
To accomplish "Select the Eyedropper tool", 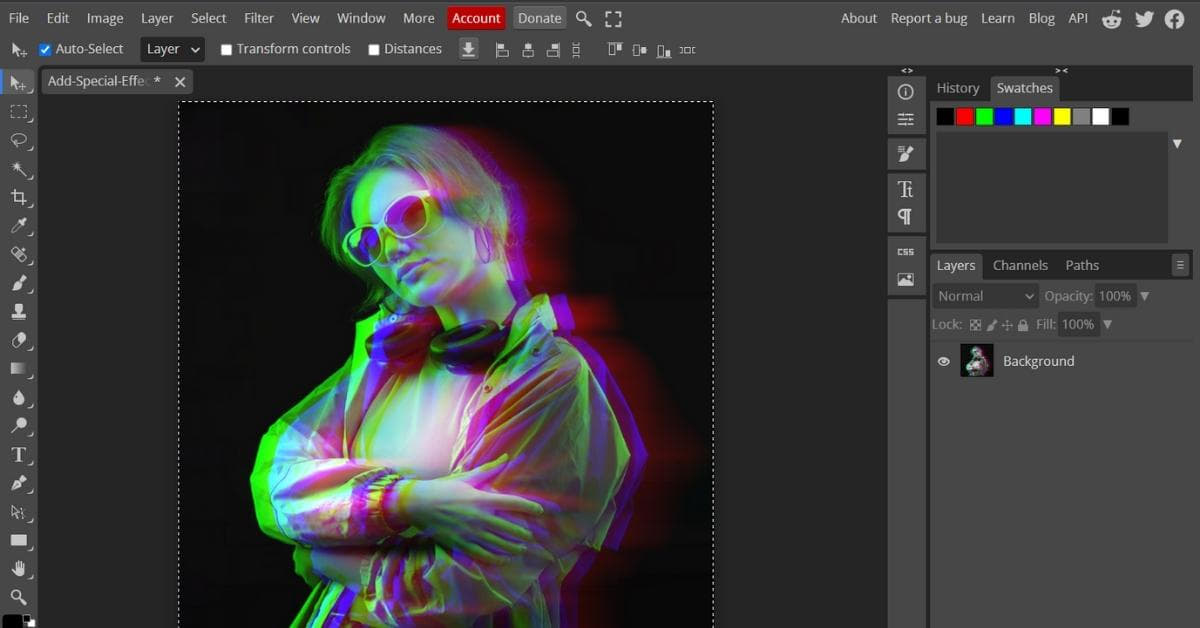I will (18, 226).
